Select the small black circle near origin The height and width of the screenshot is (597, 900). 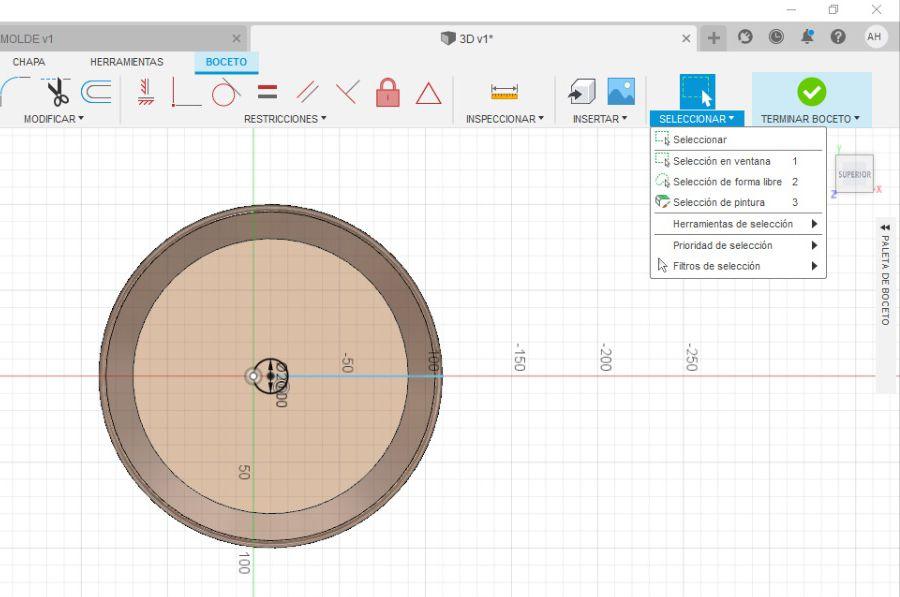pyautogui.click(x=270, y=376)
